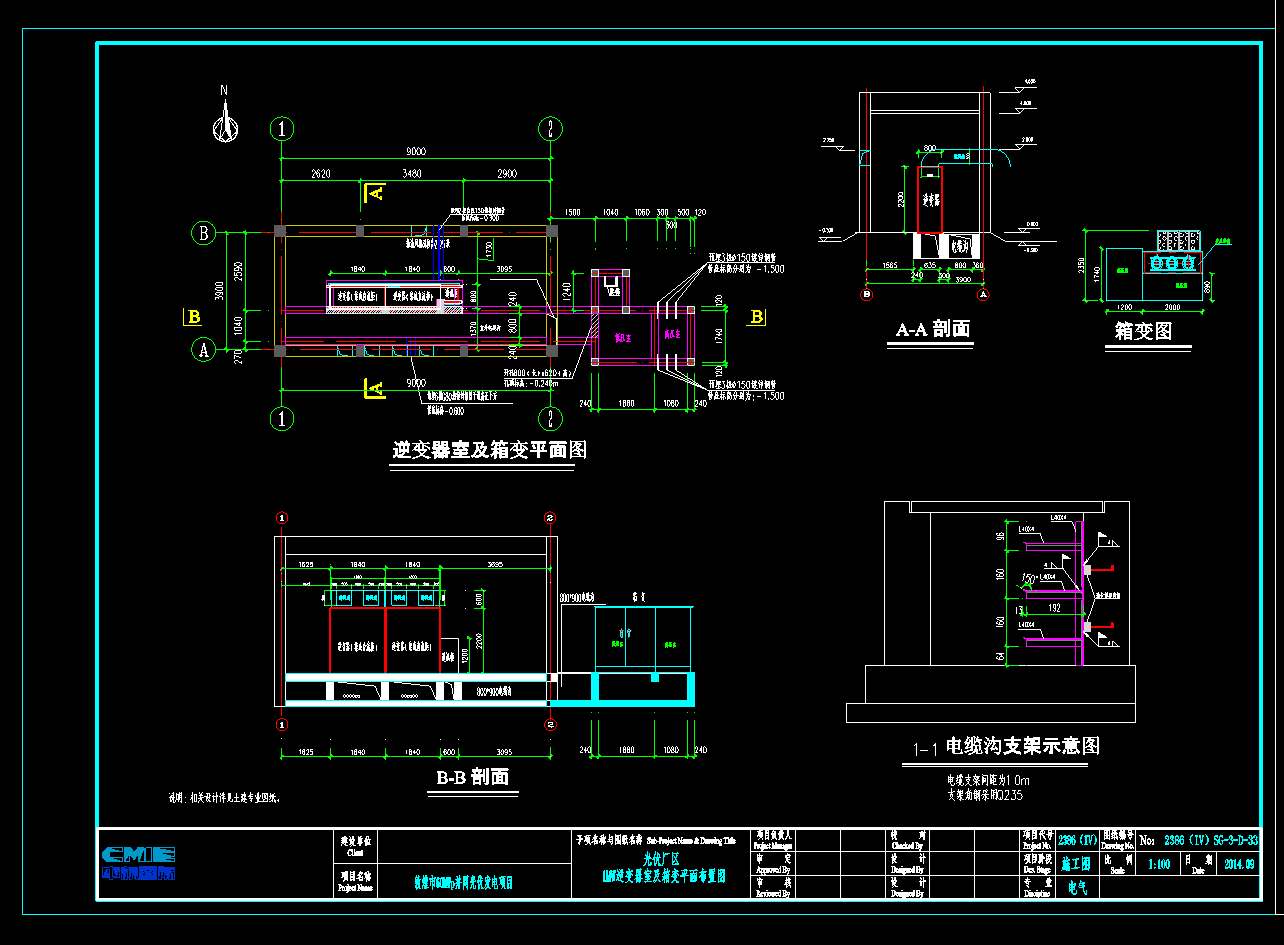Click red axis bubble B under A-A section
1284x945 pixels.
(866, 295)
